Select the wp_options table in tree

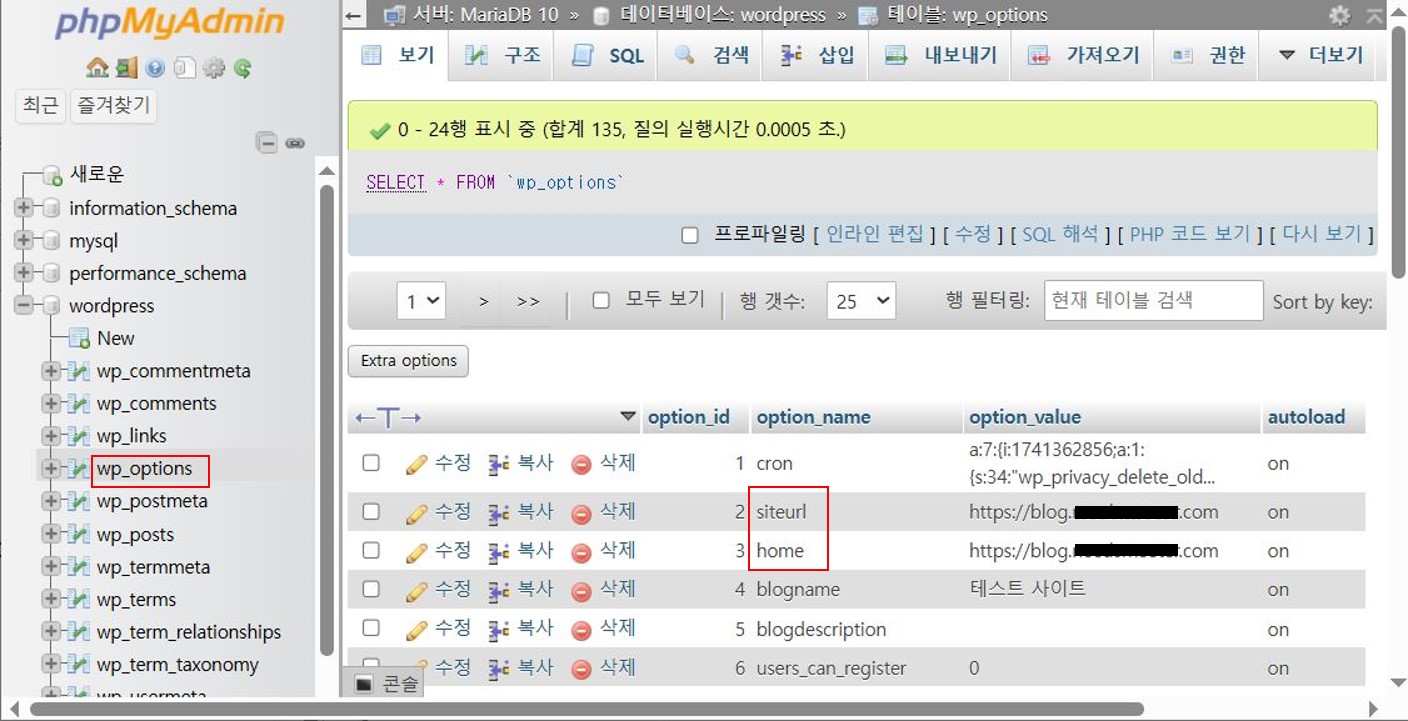pyautogui.click(x=144, y=469)
